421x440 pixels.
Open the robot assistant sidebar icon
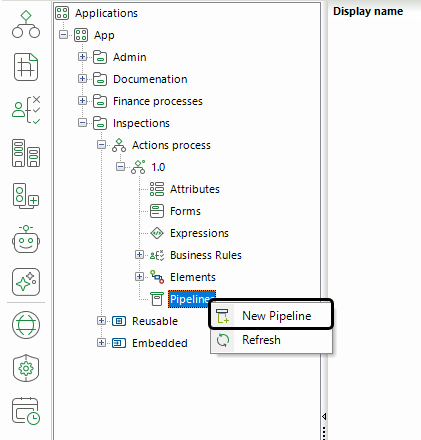pyautogui.click(x=26, y=239)
